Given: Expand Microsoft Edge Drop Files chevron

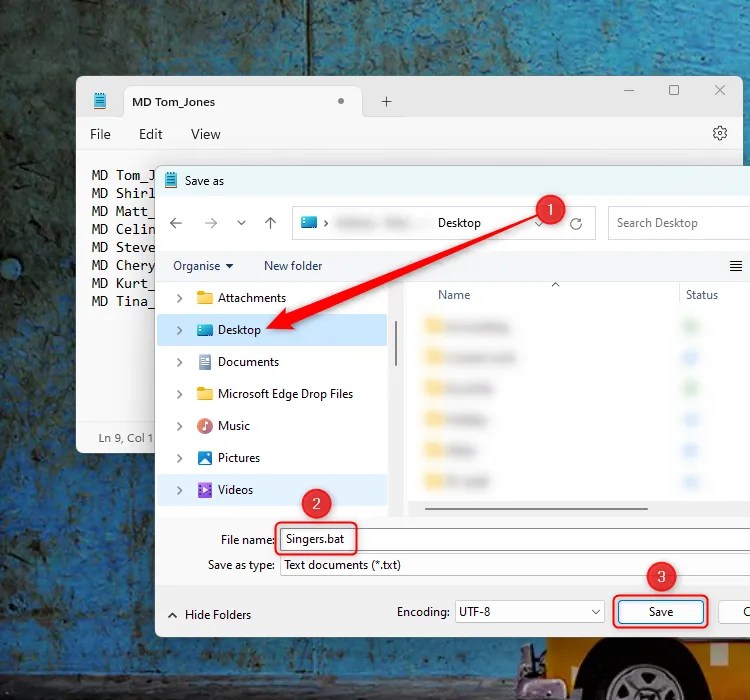Looking at the screenshot, I should point(179,394).
